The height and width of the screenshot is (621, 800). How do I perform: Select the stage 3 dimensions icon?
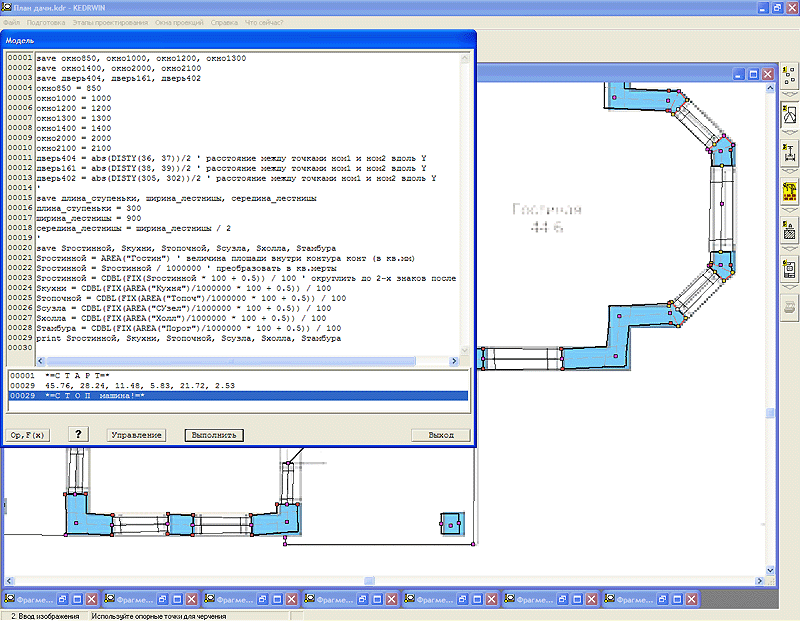789,153
